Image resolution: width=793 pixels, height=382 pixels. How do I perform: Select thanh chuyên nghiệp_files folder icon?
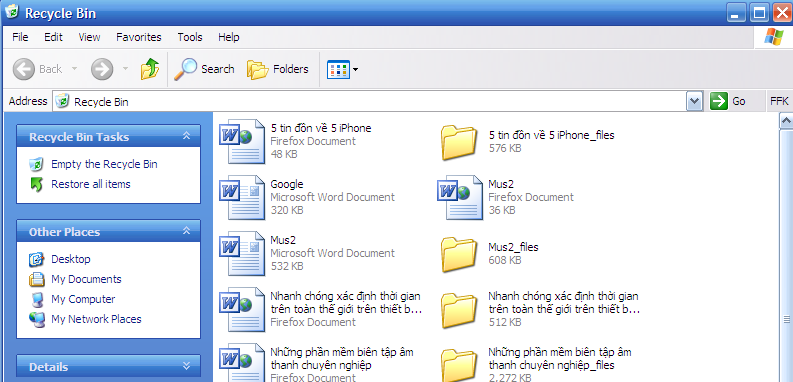[x=459, y=365]
